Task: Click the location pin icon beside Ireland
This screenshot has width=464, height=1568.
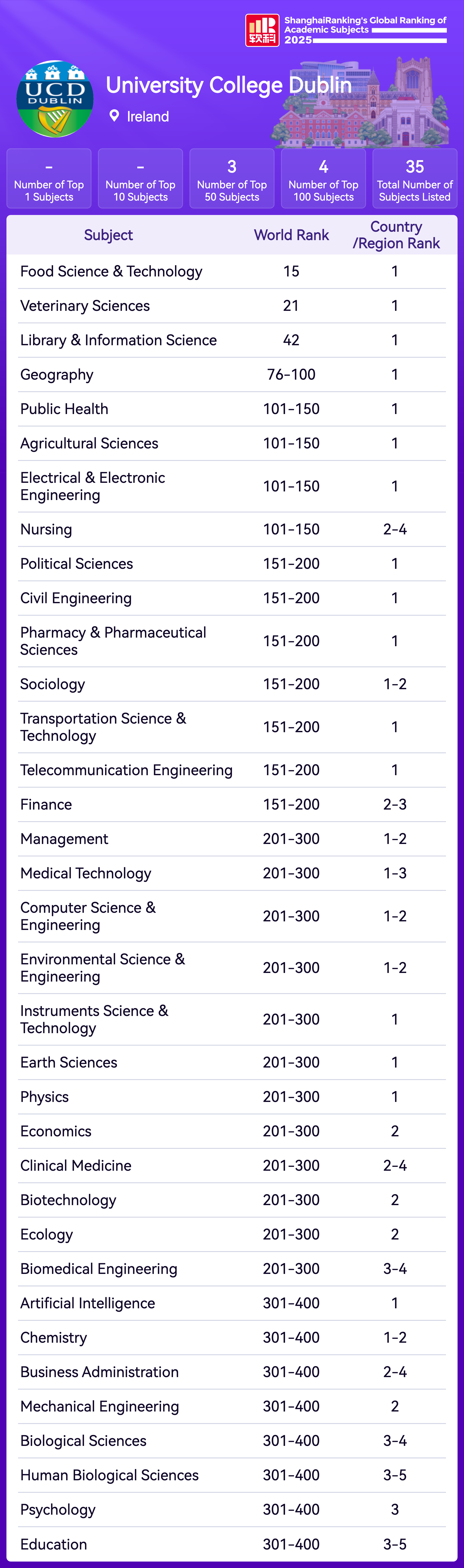Action: click(x=114, y=116)
